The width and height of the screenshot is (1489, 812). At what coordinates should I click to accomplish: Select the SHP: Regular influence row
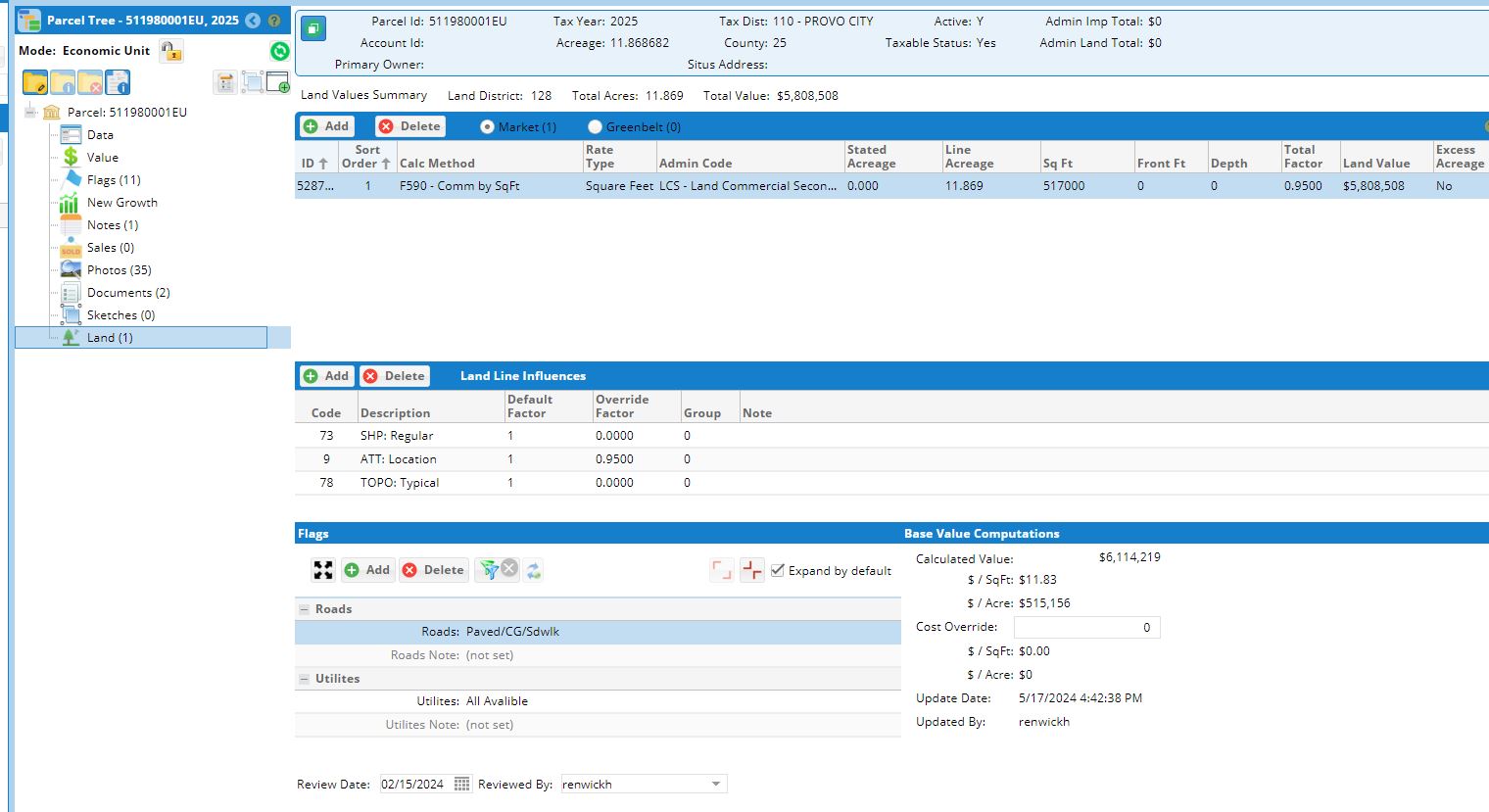point(891,436)
